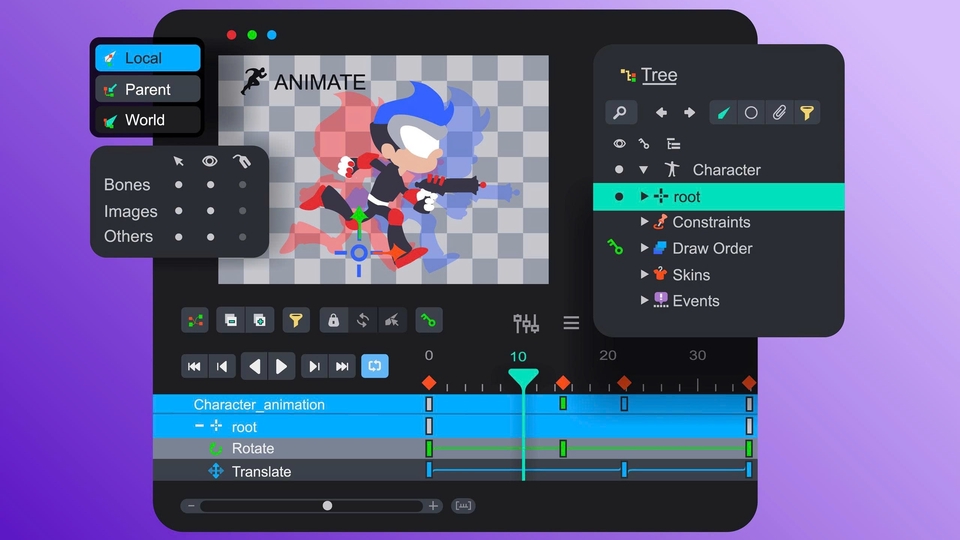The width and height of the screenshot is (960, 540).
Task: Click the lock icon in the timeline toolbar
Action: [x=333, y=320]
